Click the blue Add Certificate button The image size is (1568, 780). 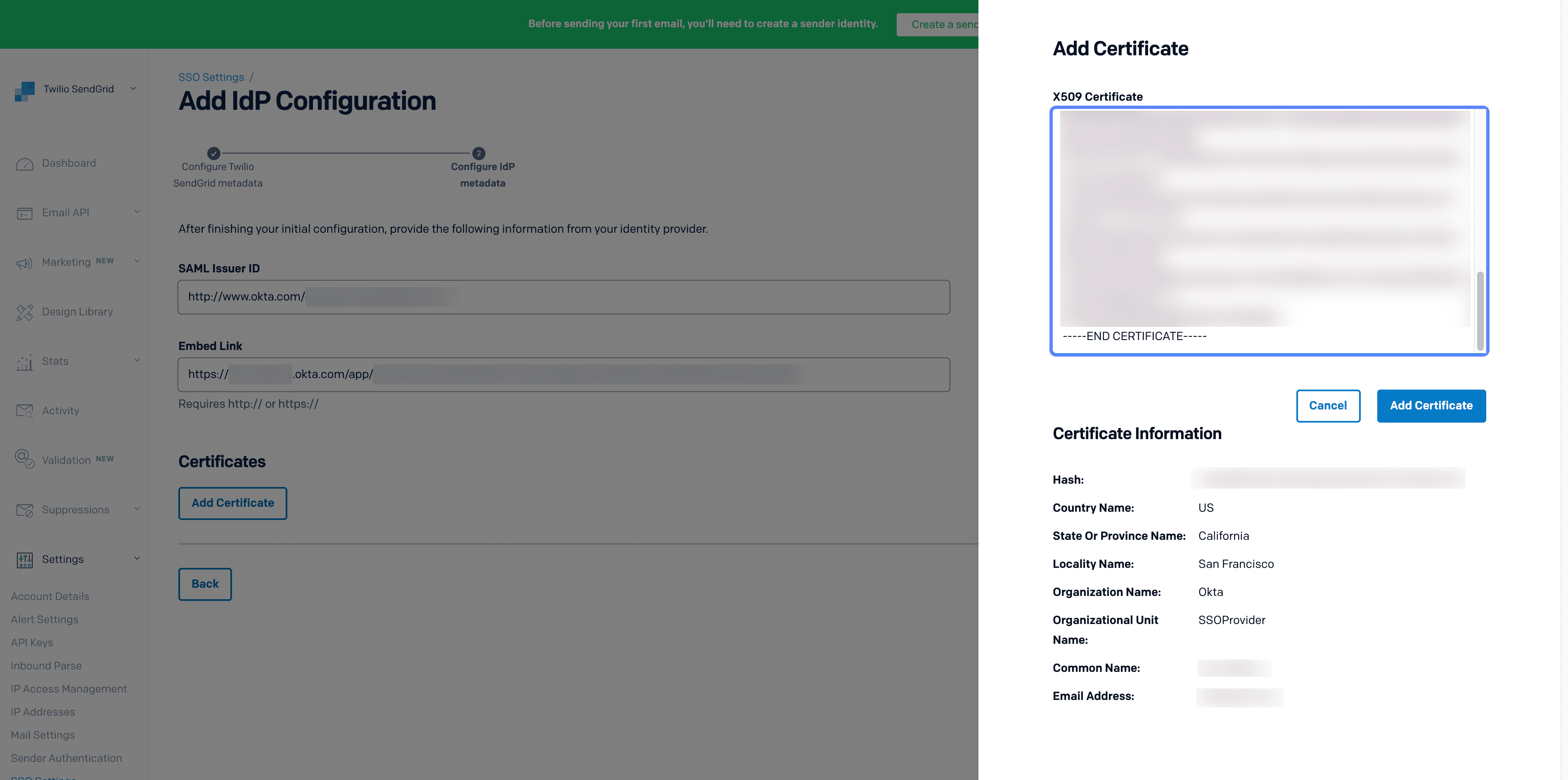pos(1431,405)
